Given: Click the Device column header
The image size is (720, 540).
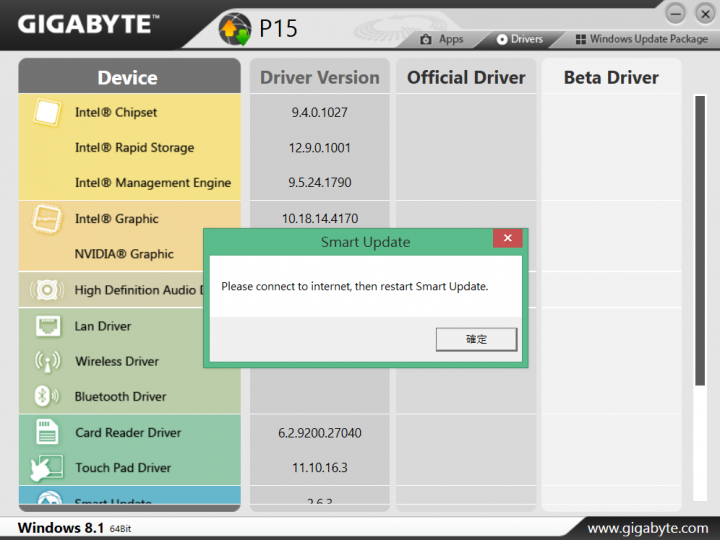Looking at the screenshot, I should coord(129,76).
